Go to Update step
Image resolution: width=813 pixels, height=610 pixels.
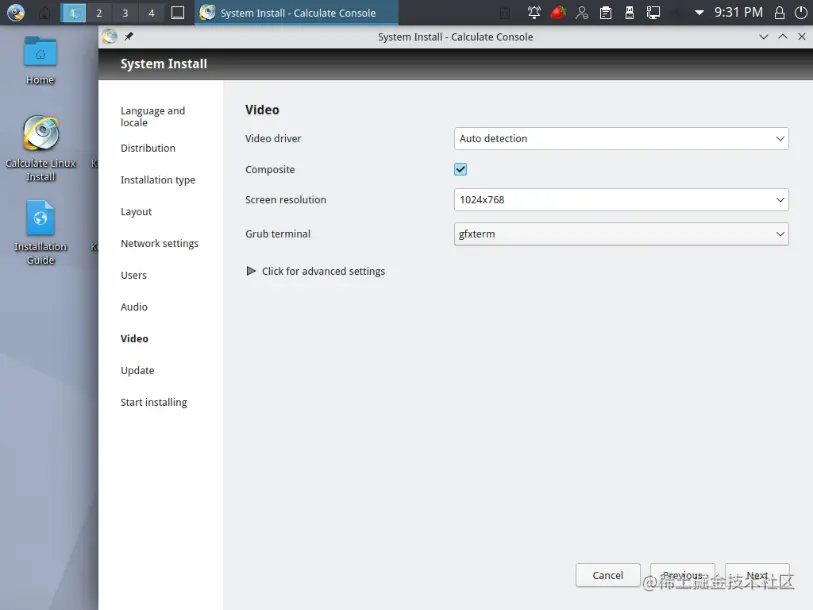tap(137, 370)
